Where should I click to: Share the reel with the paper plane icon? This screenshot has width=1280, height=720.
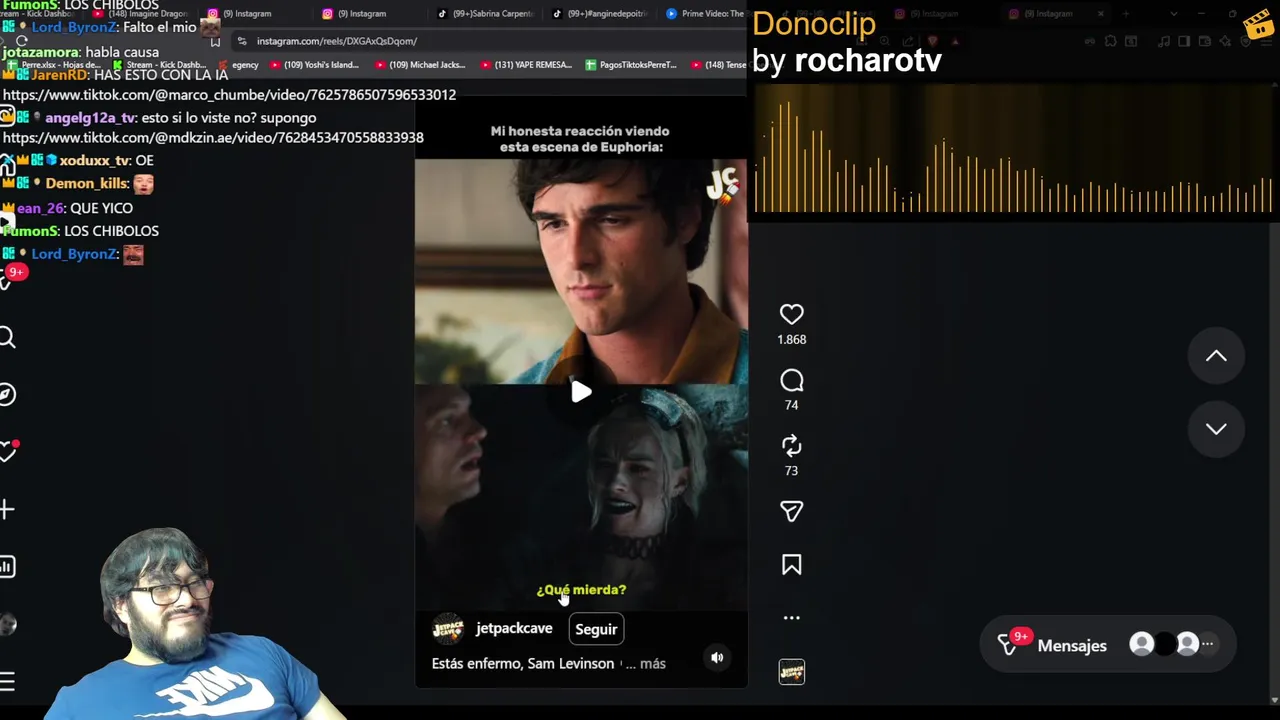791,512
